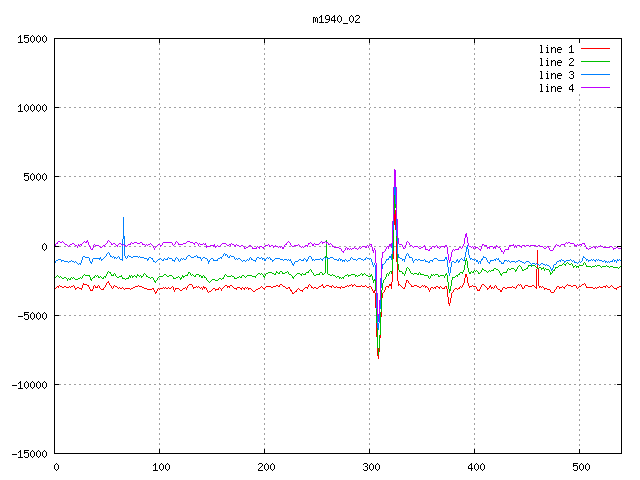
Task: Click the red line 1 legend sample
Action: coord(595,49)
